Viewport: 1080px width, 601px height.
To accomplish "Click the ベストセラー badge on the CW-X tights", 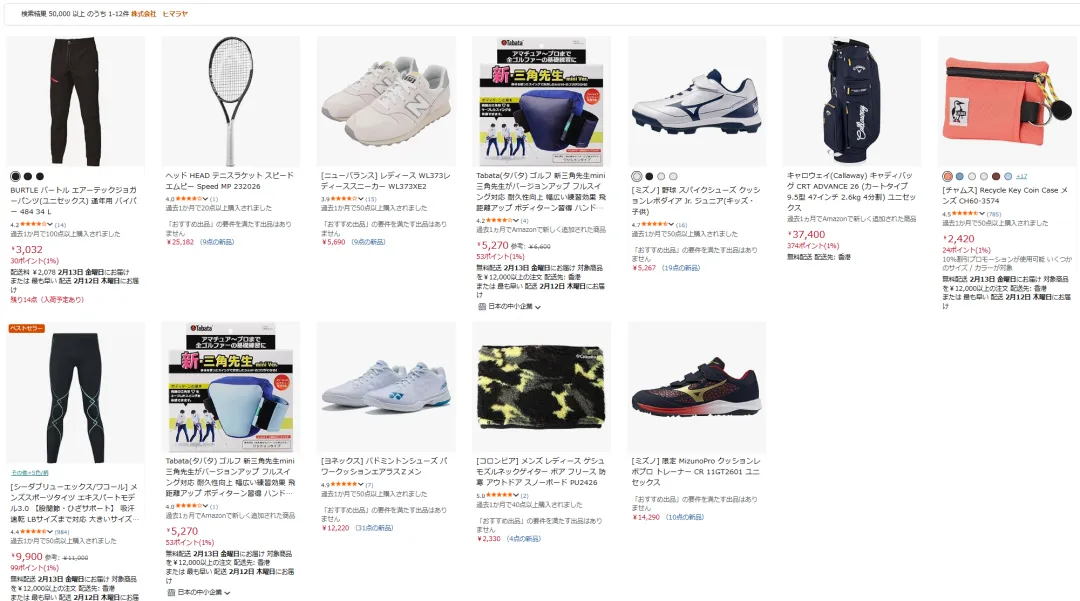I will click(26, 328).
